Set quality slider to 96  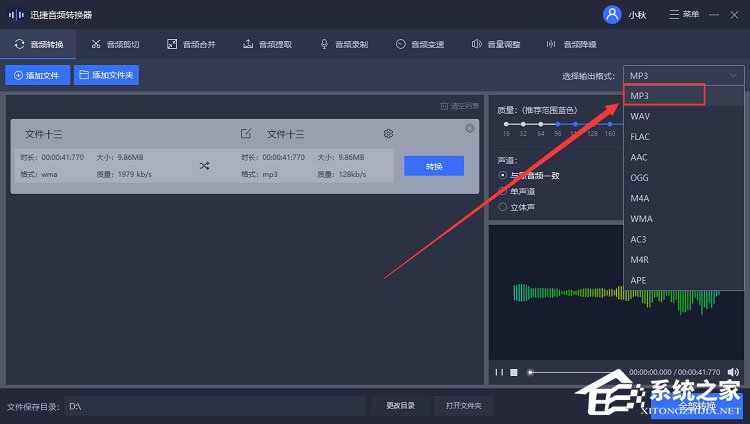point(558,124)
